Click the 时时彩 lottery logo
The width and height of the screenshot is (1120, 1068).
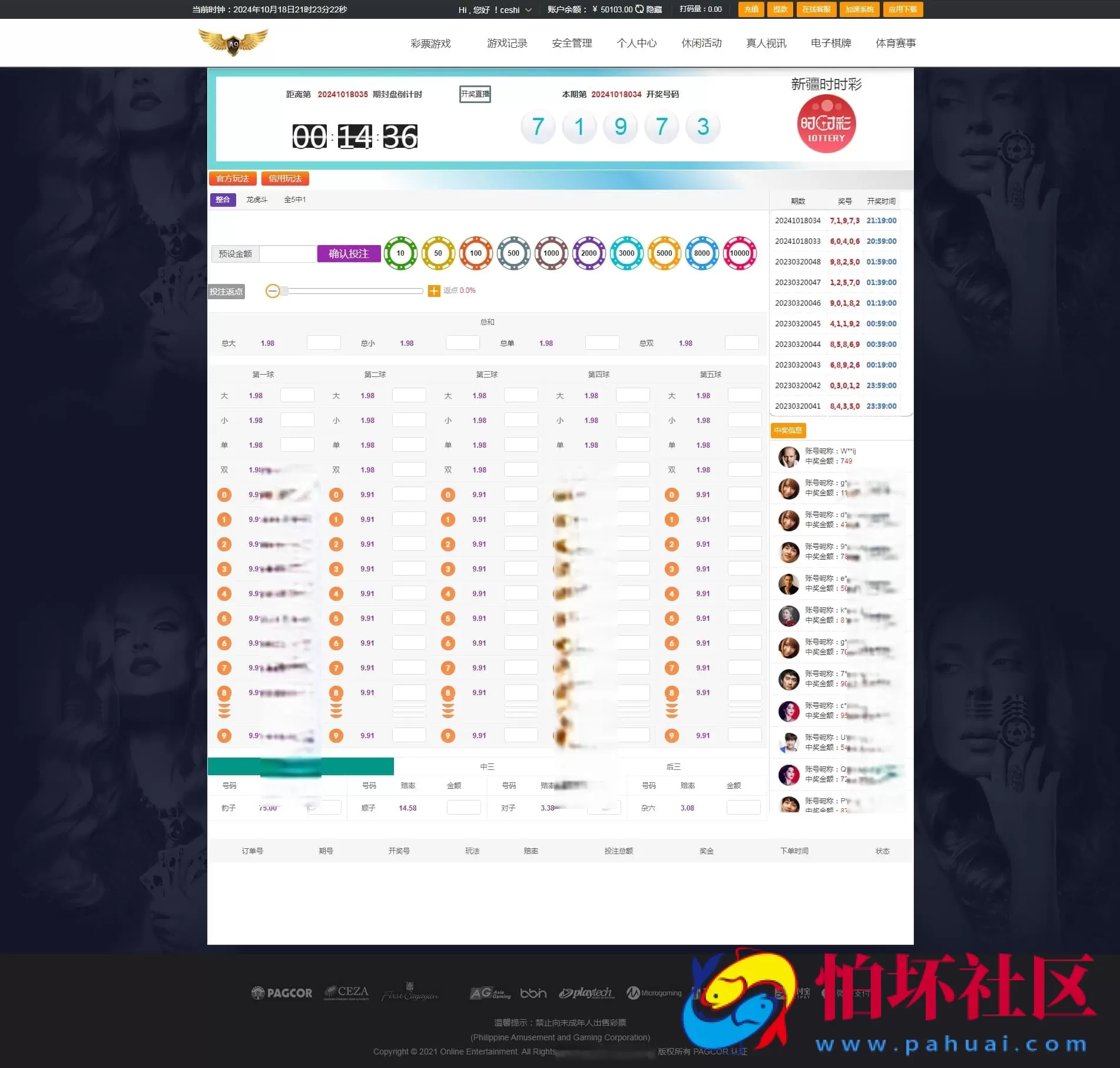pos(826,124)
